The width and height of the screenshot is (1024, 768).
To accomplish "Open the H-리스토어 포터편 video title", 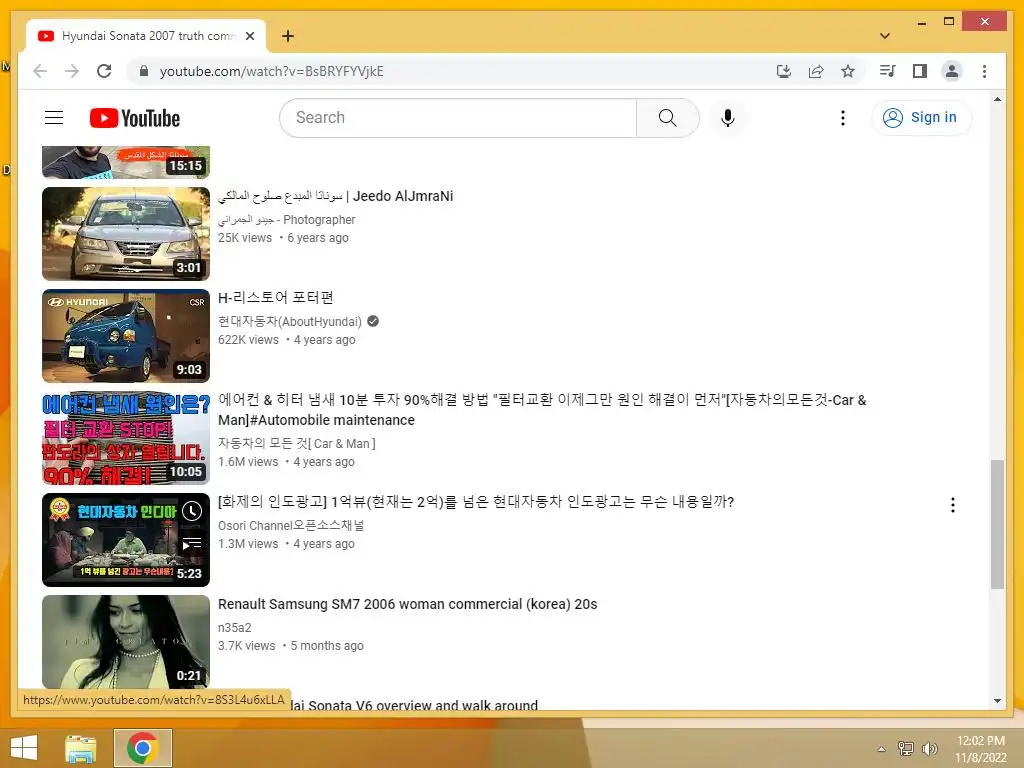I will (x=276, y=298).
